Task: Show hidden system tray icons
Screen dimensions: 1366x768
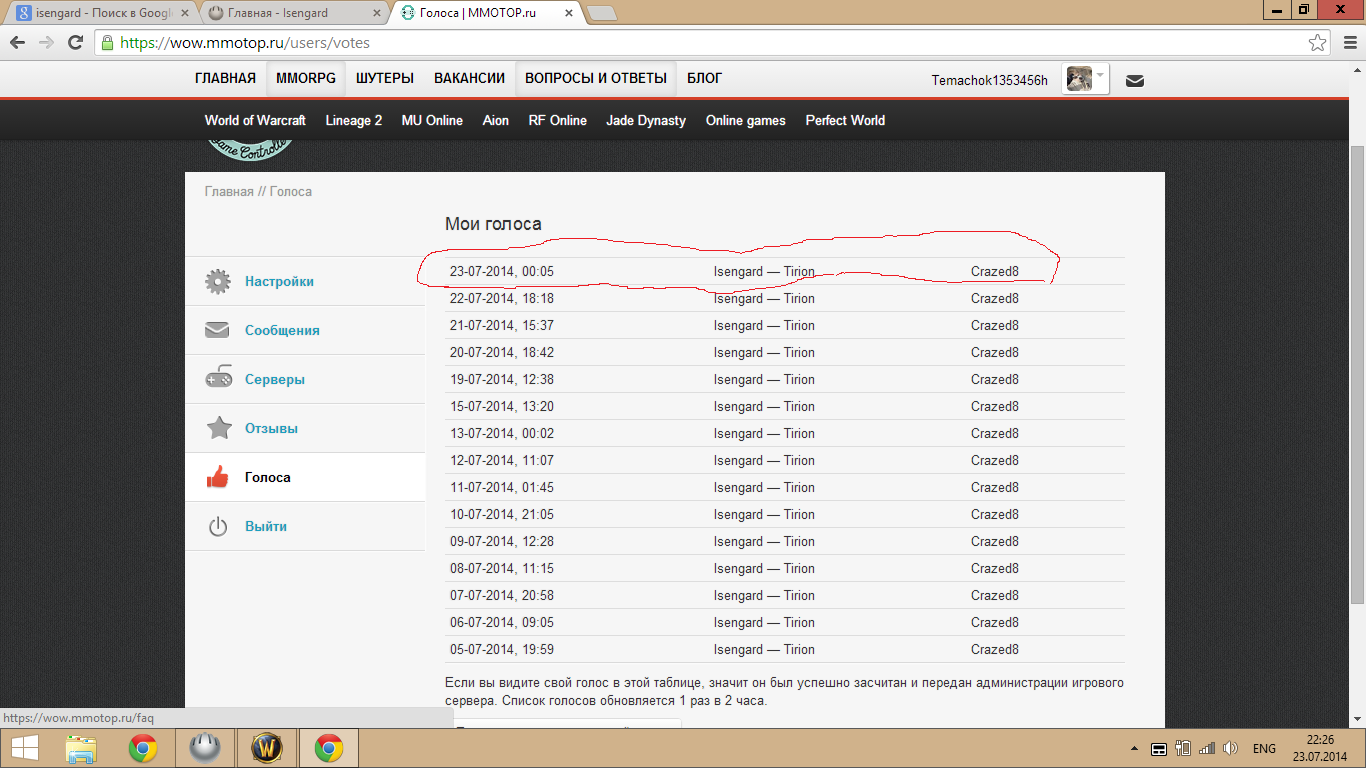Action: pyautogui.click(x=1134, y=749)
